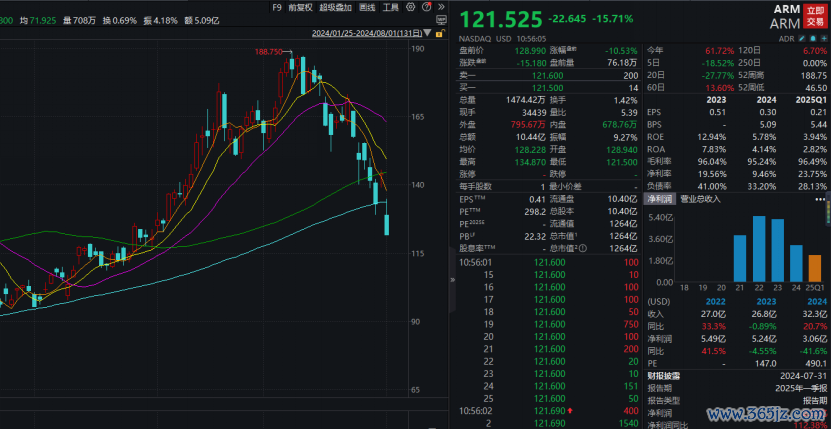Switch to the 营业总收入 tab
Viewport: 831px width, 429px height.
click(700, 199)
